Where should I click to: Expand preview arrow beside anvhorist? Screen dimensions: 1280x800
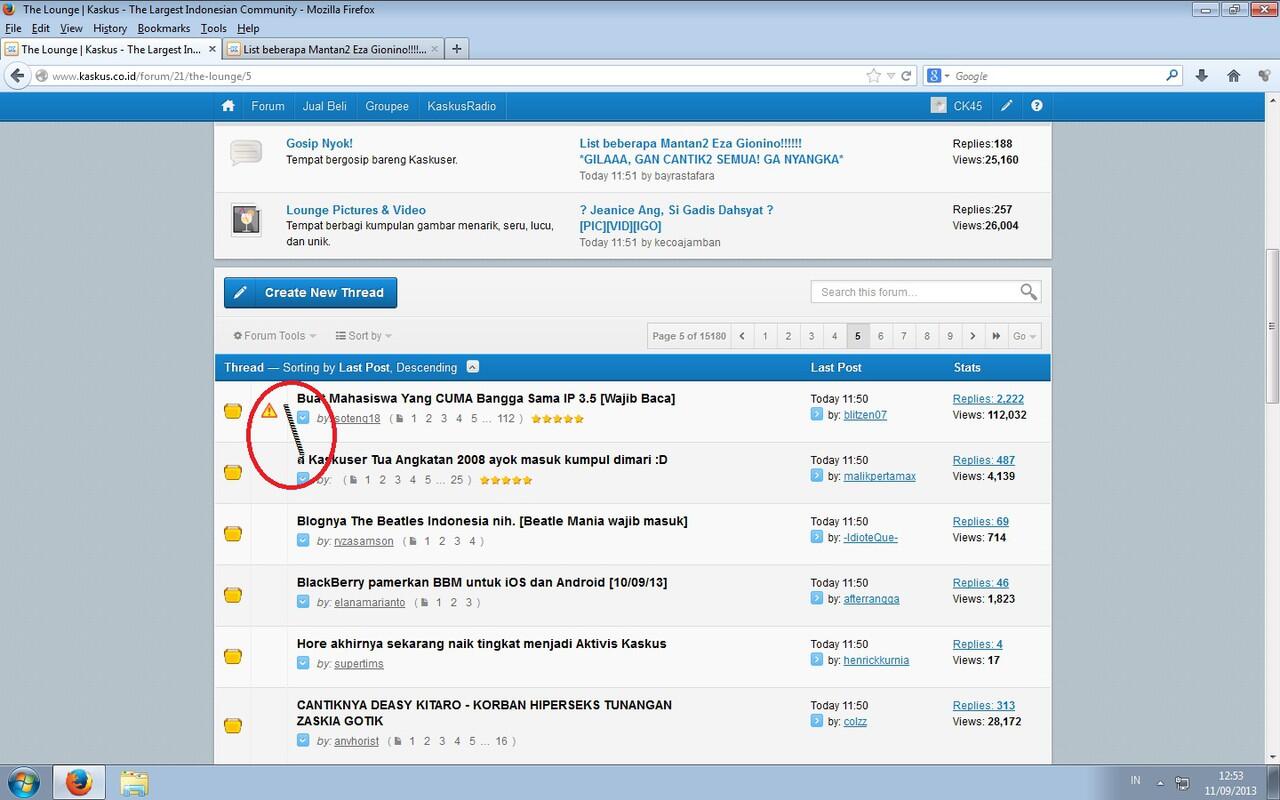tap(303, 741)
